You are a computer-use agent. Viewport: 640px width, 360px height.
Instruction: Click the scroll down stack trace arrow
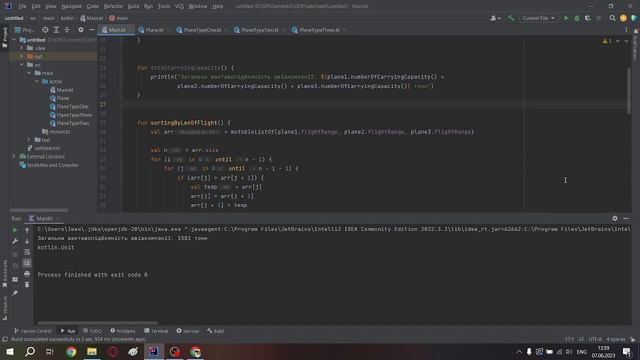27,241
